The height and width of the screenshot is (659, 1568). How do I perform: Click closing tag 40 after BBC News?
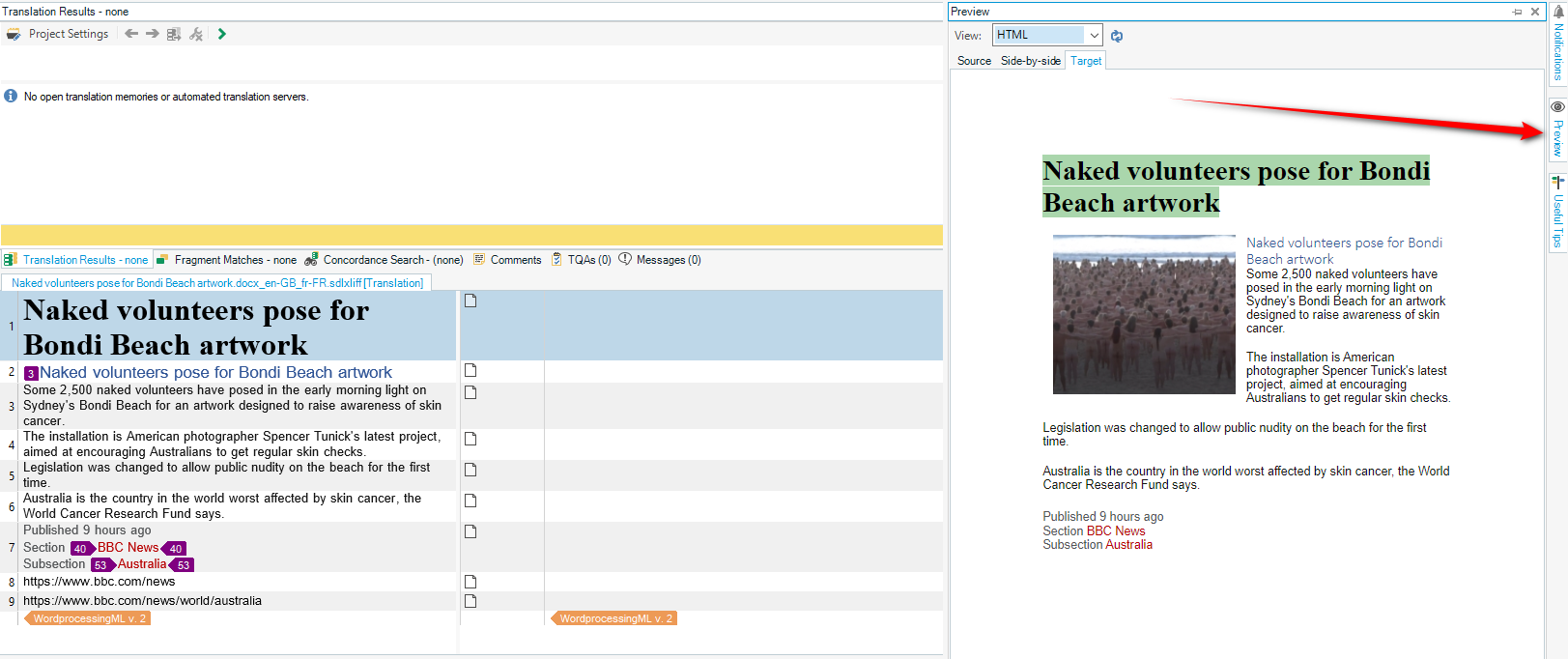click(174, 549)
